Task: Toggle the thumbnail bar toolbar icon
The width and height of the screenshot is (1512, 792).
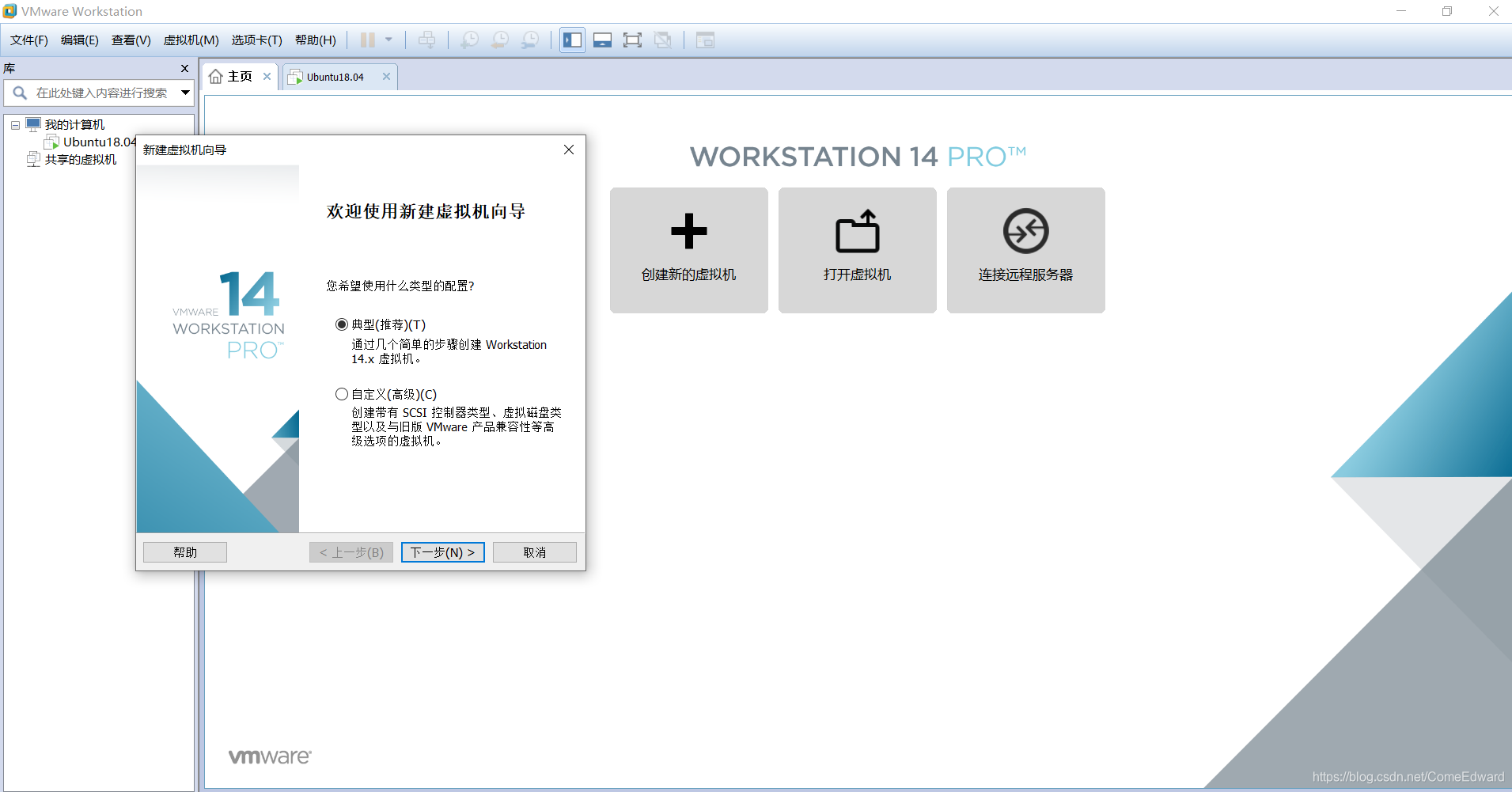Action: (602, 40)
